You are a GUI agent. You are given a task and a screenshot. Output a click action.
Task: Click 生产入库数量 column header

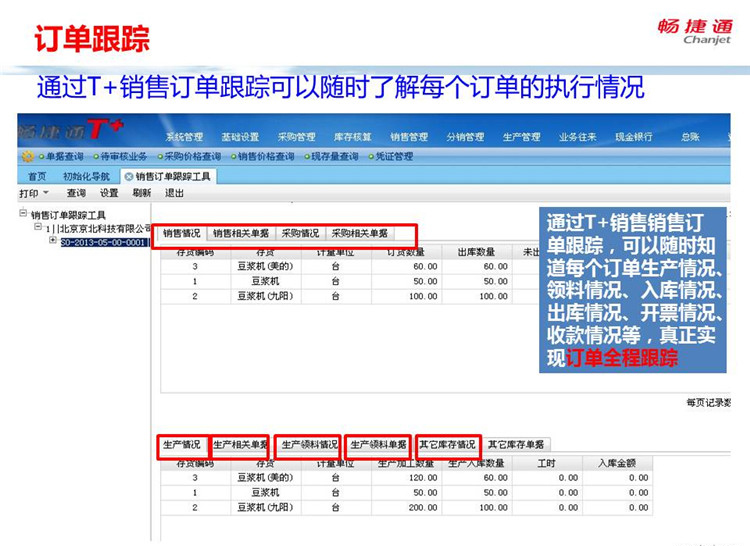476,463
